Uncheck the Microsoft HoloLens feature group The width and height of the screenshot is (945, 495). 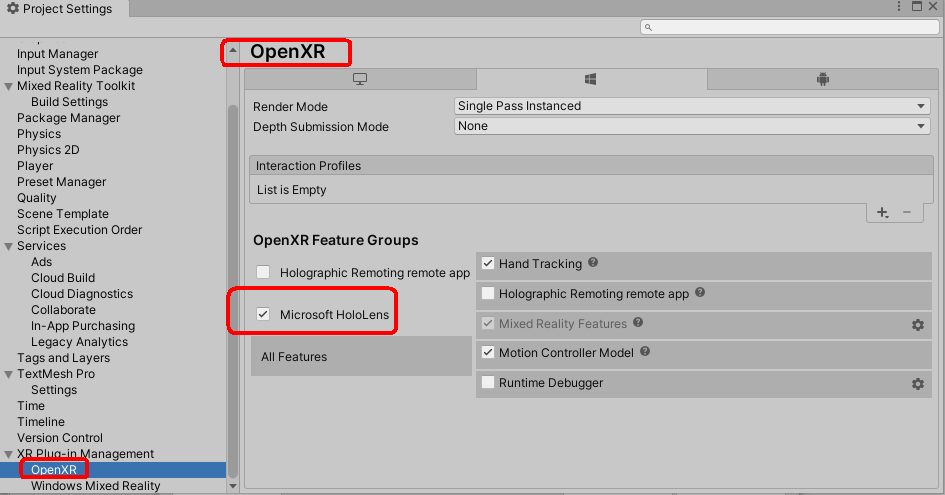[263, 314]
